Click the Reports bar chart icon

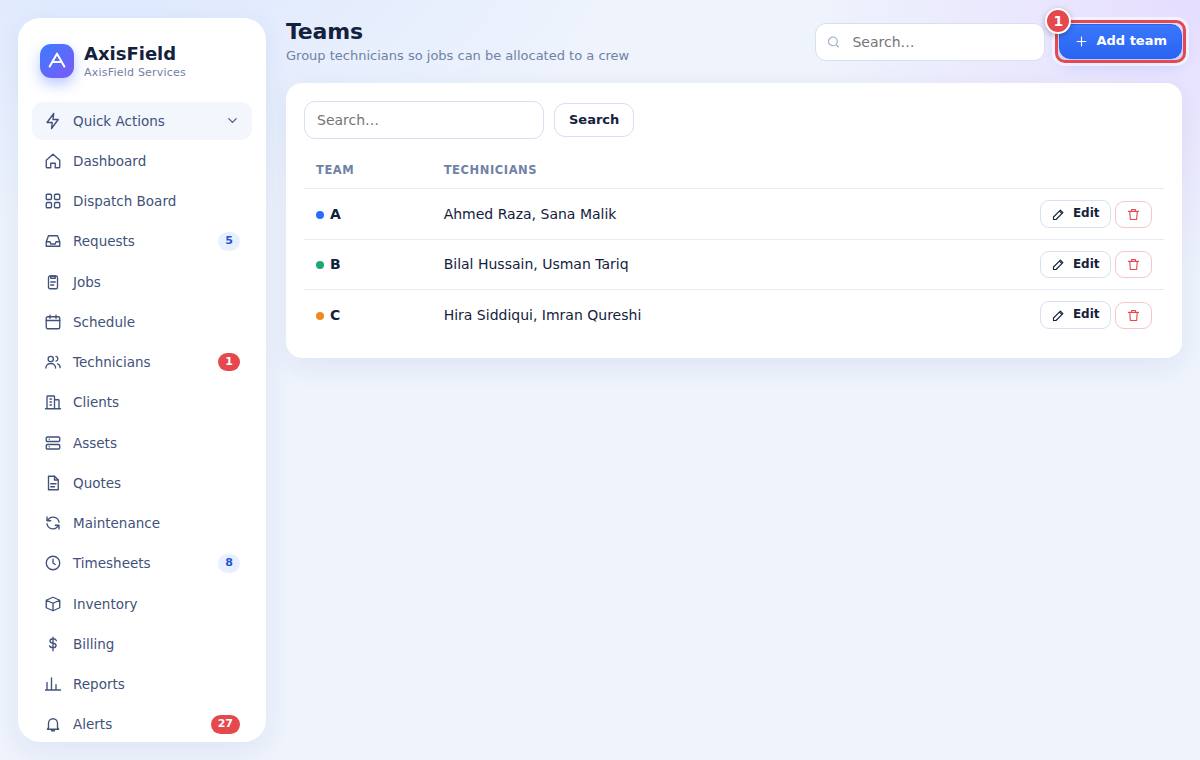pyautogui.click(x=53, y=684)
